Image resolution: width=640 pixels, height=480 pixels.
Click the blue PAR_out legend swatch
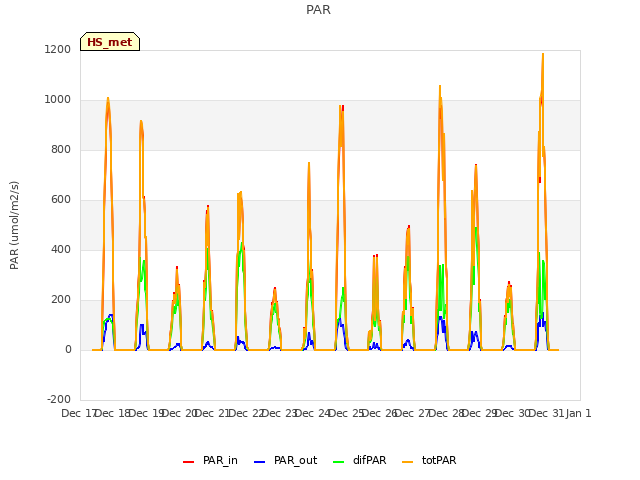click(x=259, y=462)
